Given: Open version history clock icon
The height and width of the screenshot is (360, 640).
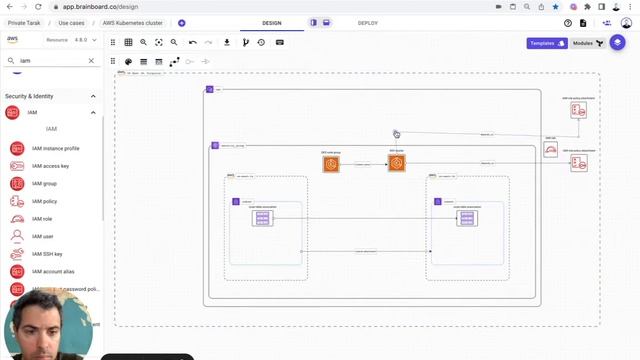Looking at the screenshot, I should coord(261,42).
